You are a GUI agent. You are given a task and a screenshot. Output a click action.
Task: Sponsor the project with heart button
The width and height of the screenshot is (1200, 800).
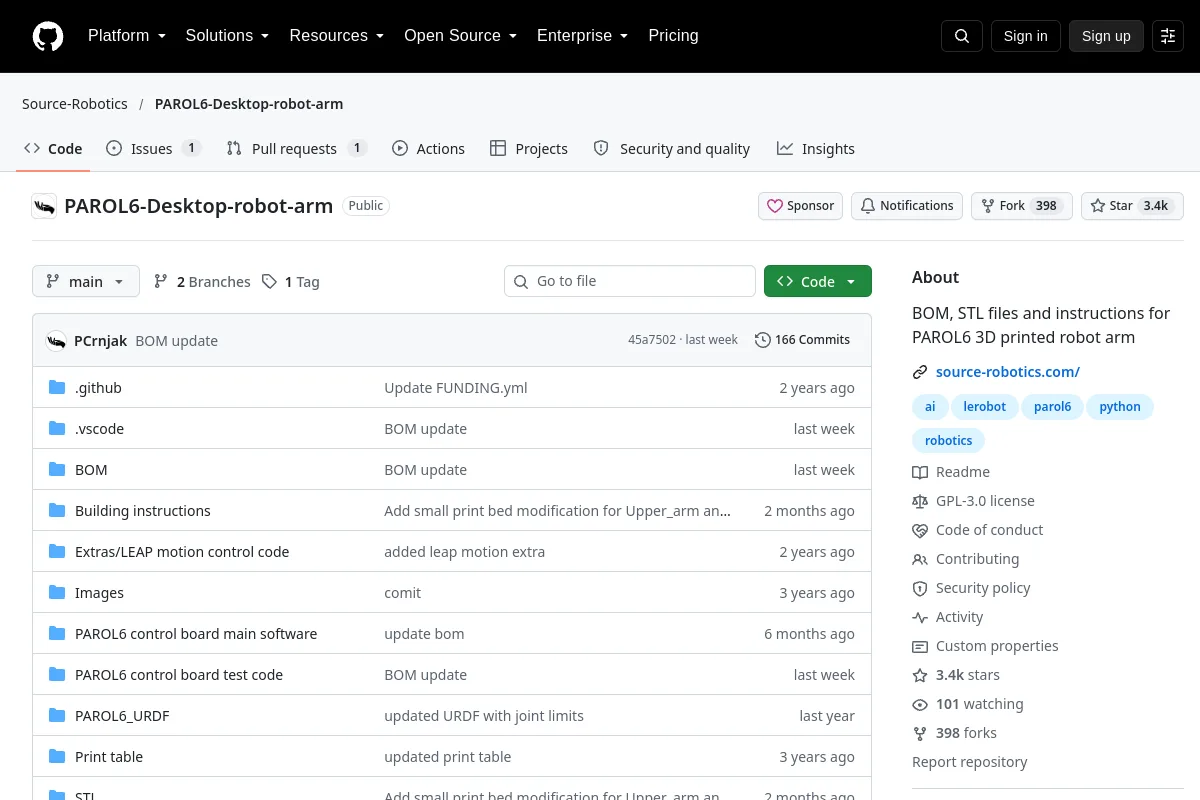(x=800, y=206)
